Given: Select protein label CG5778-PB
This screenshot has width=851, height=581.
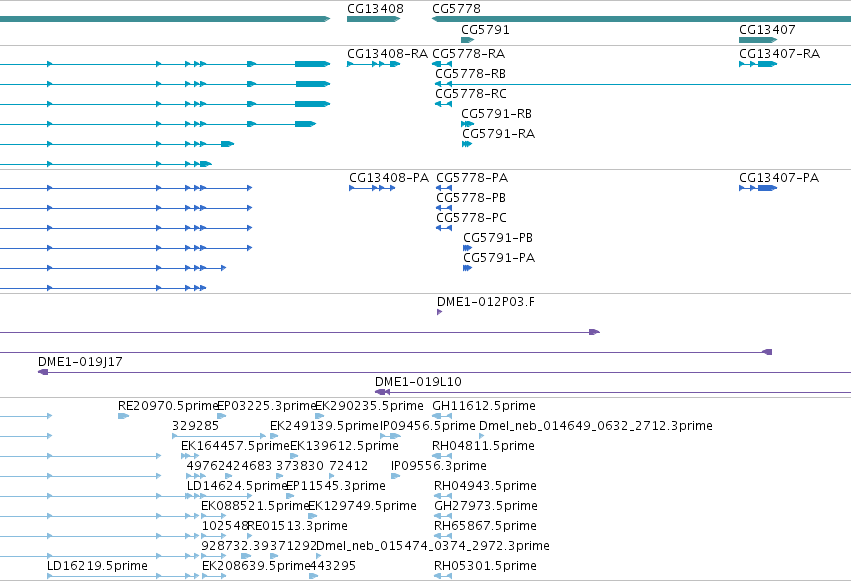Looking at the screenshot, I should (471, 198).
